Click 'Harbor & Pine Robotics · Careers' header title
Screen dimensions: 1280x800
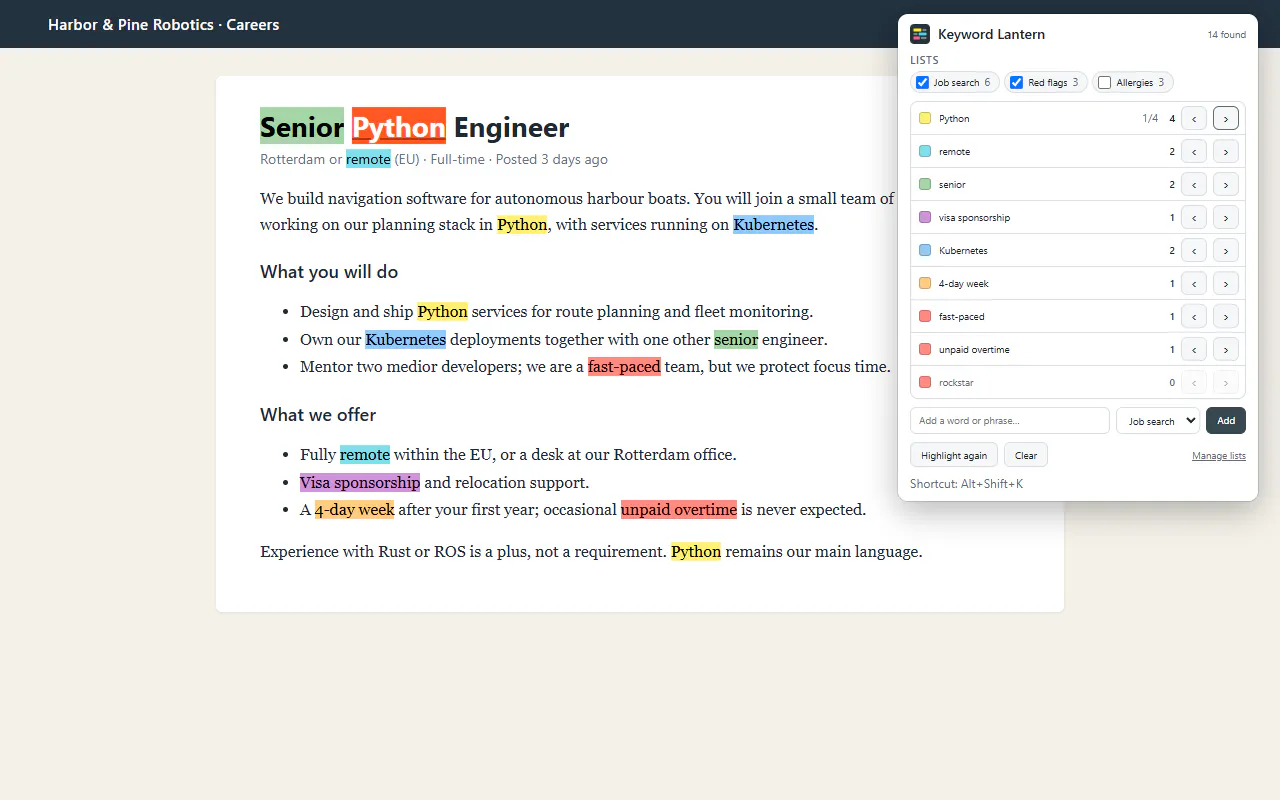(164, 24)
